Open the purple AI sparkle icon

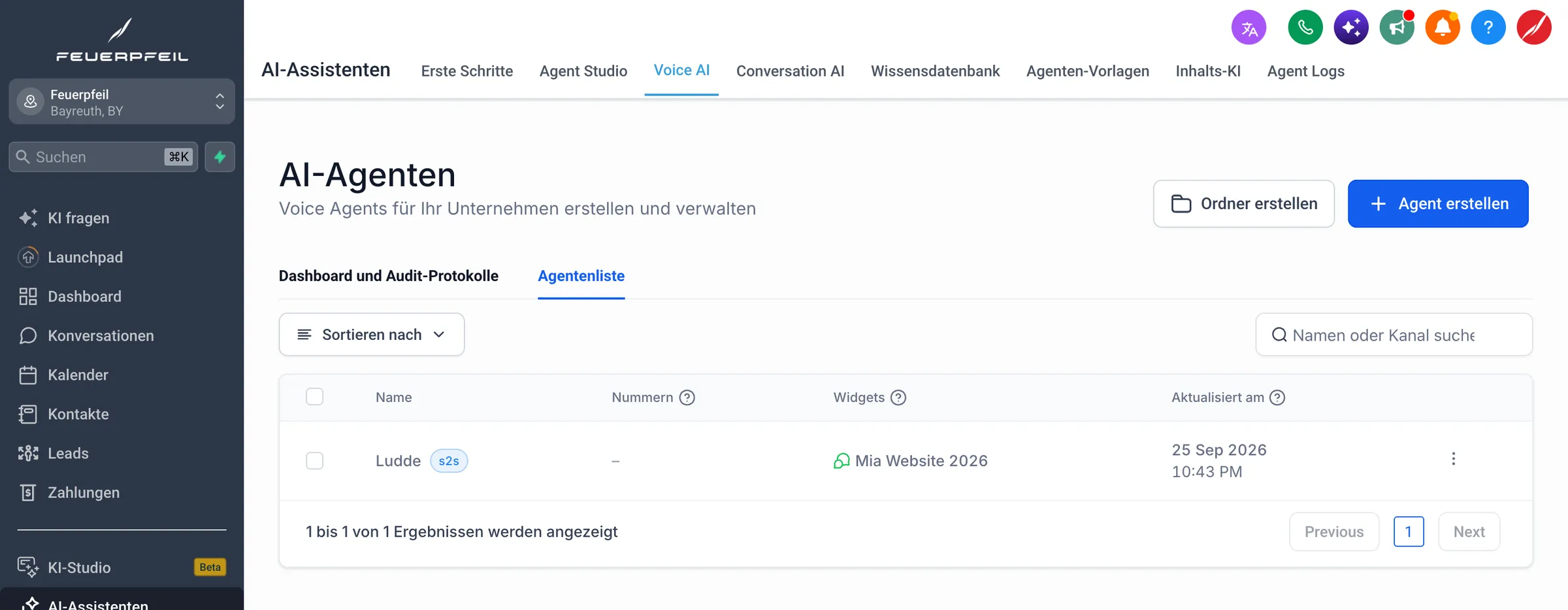(1351, 27)
